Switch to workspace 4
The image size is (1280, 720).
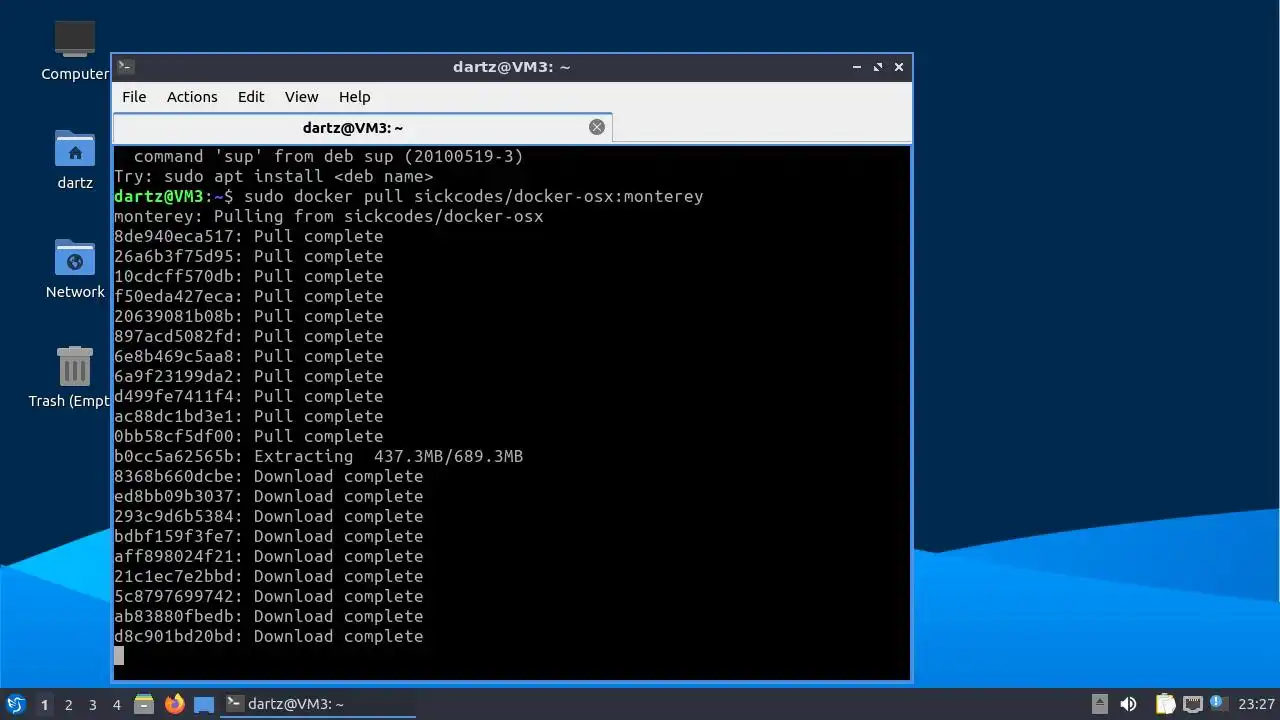coord(116,705)
